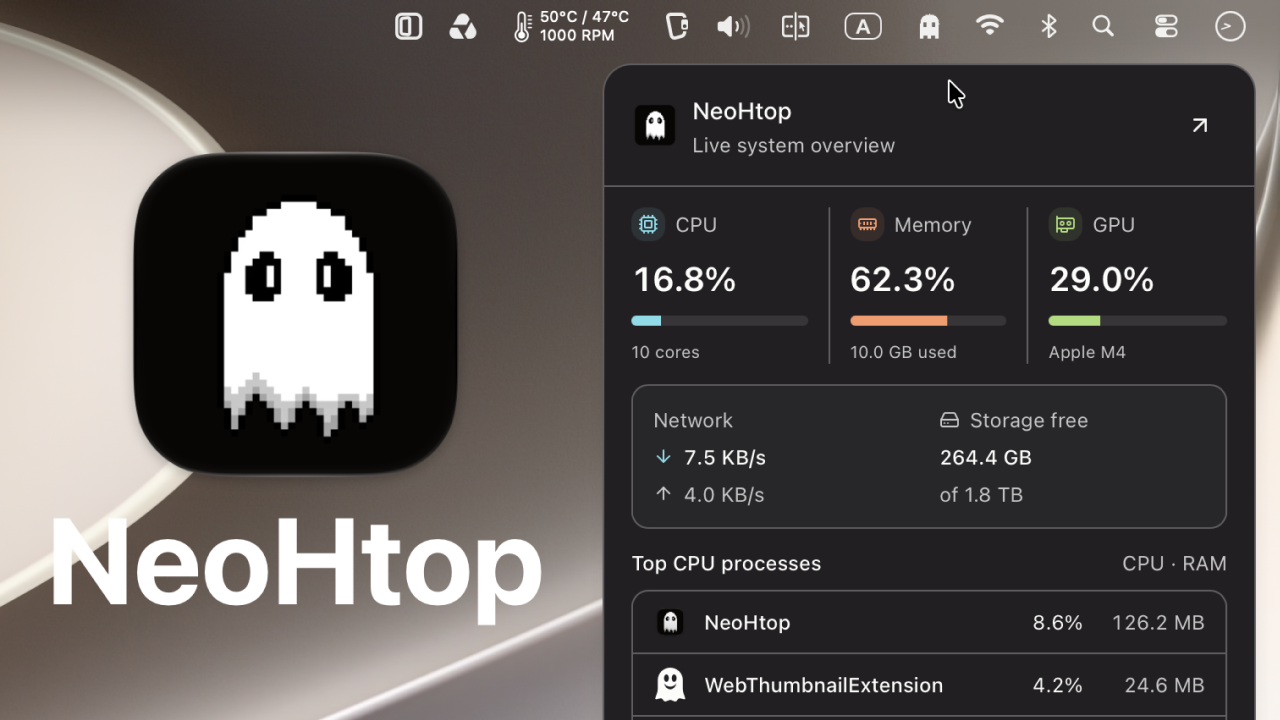Click the CPU usage progress bar
The height and width of the screenshot is (720, 1280).
point(720,321)
